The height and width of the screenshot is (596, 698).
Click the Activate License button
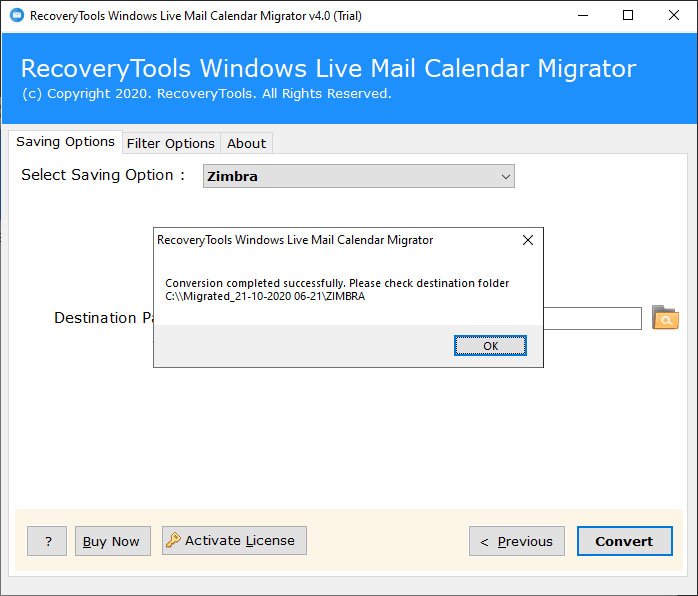(234, 540)
